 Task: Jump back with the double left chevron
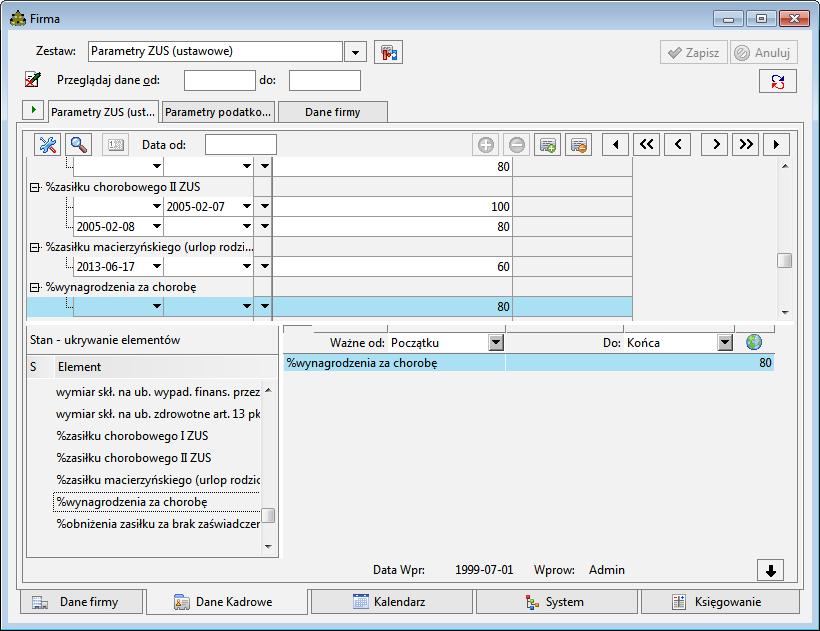click(646, 145)
